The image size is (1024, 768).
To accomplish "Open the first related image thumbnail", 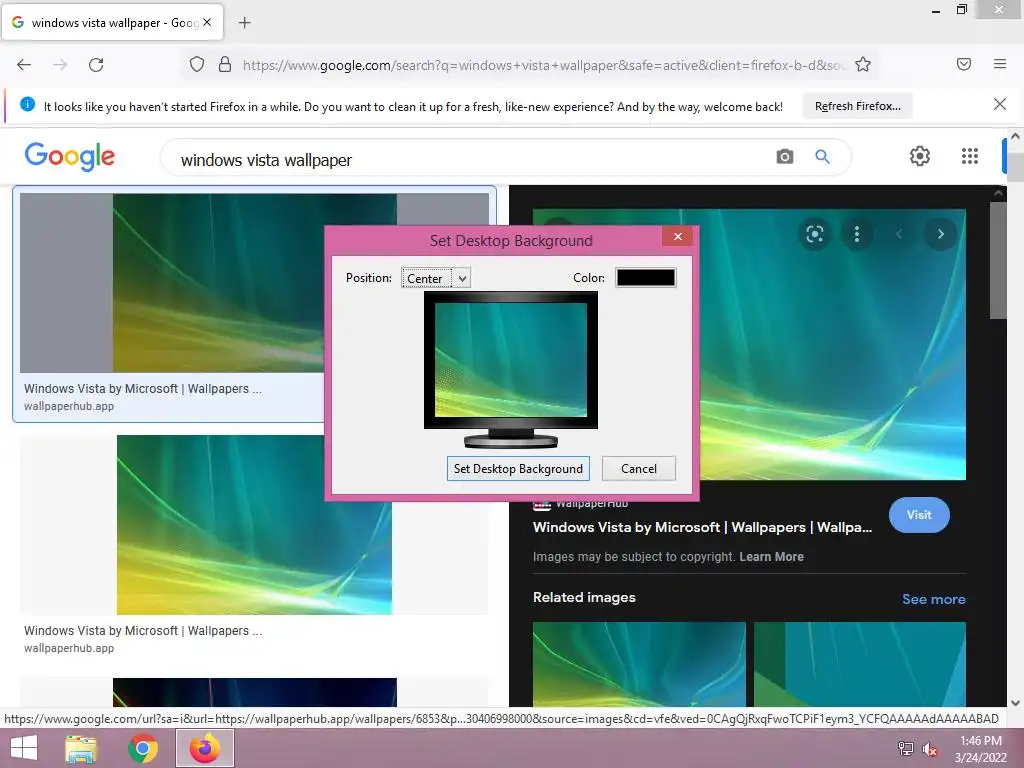I will point(639,664).
